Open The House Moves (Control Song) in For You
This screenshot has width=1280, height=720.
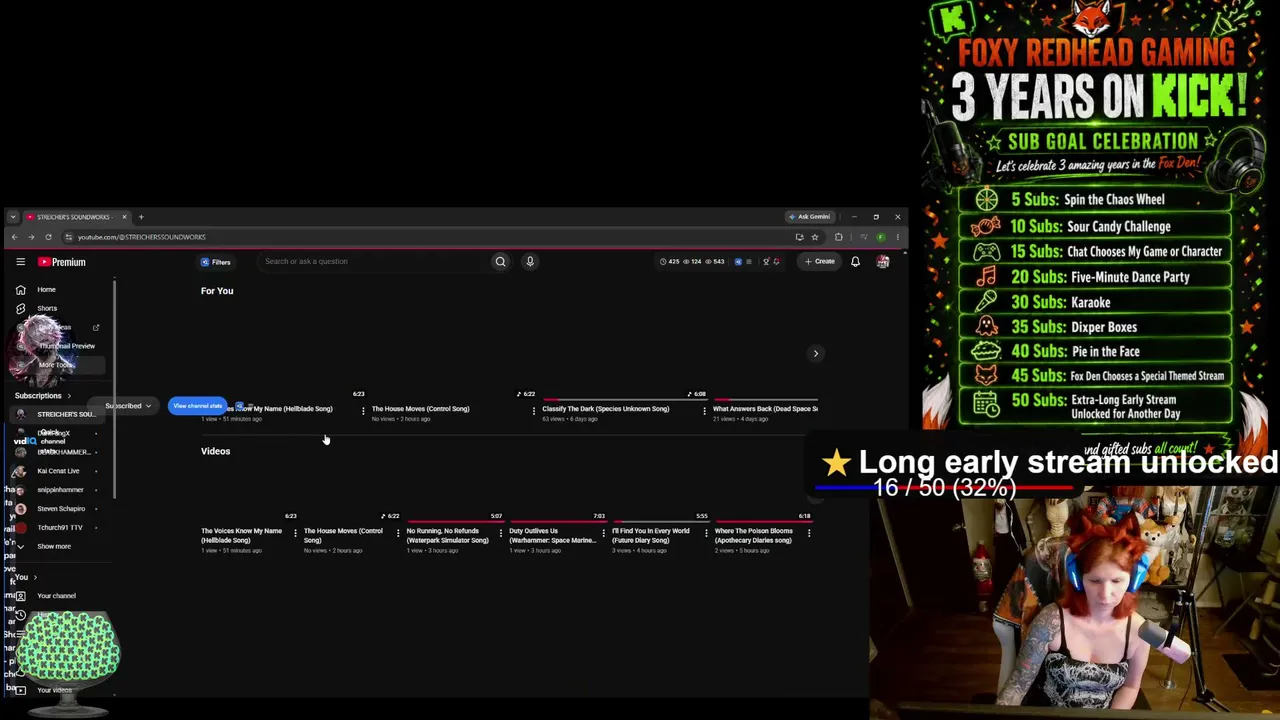point(420,409)
